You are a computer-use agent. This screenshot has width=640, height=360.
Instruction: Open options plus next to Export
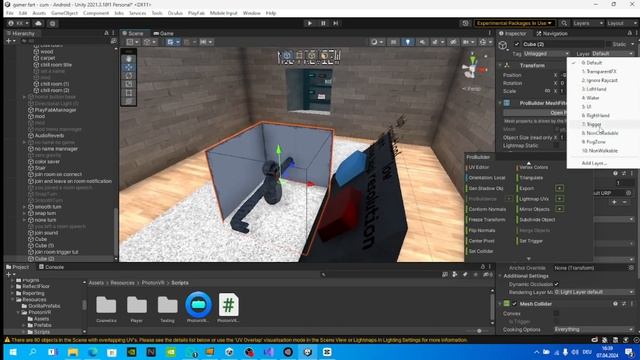[x=559, y=188]
